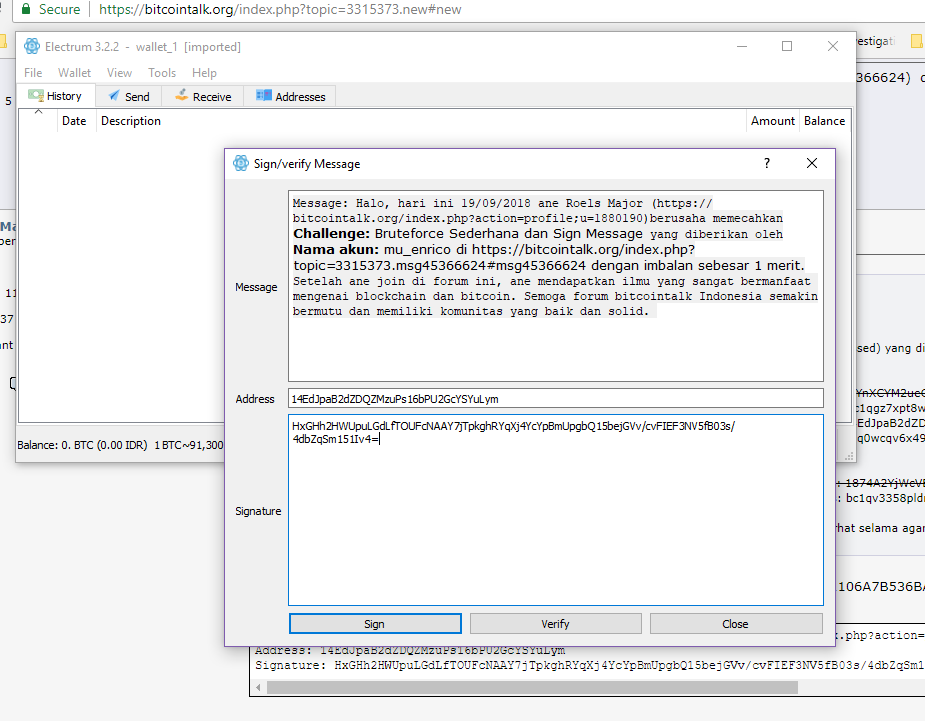Screen dimensions: 925x721
Task: Click the left scroll arrow of code box scrollbar
Action: point(258,687)
